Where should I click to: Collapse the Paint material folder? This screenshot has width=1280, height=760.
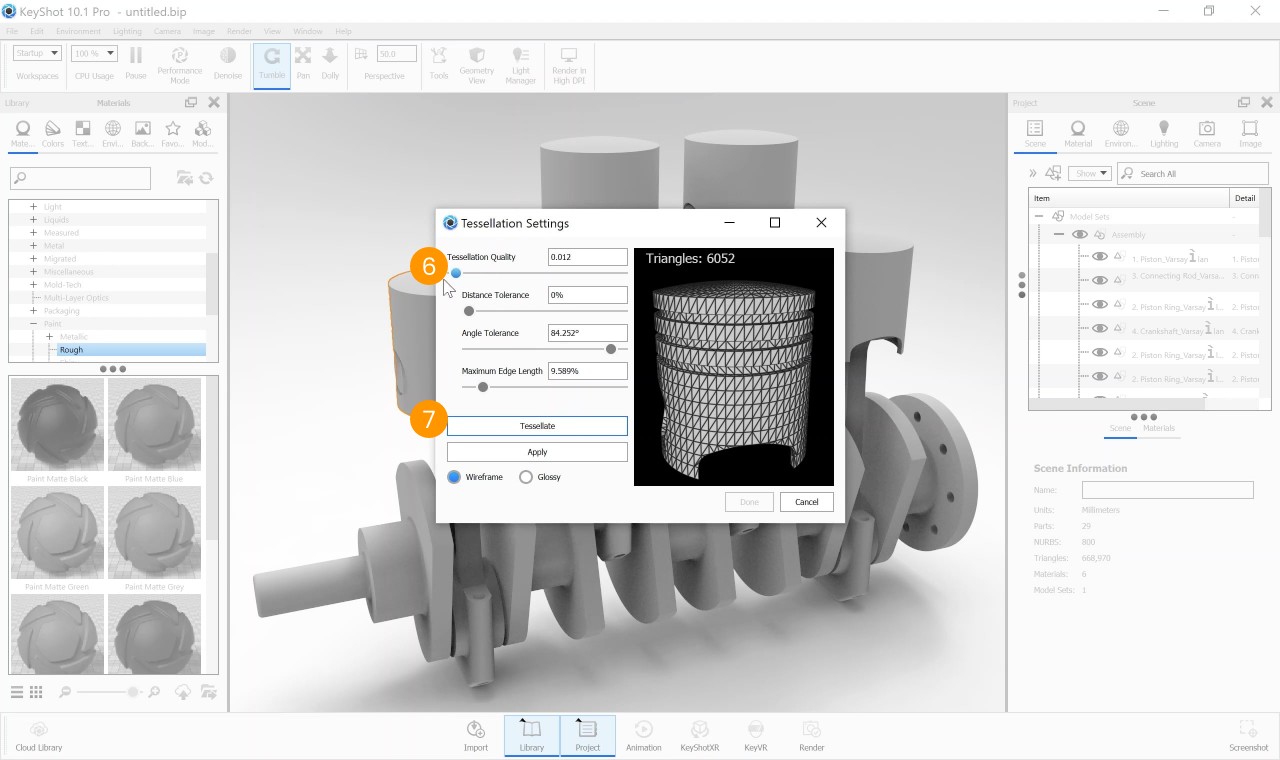[33, 323]
